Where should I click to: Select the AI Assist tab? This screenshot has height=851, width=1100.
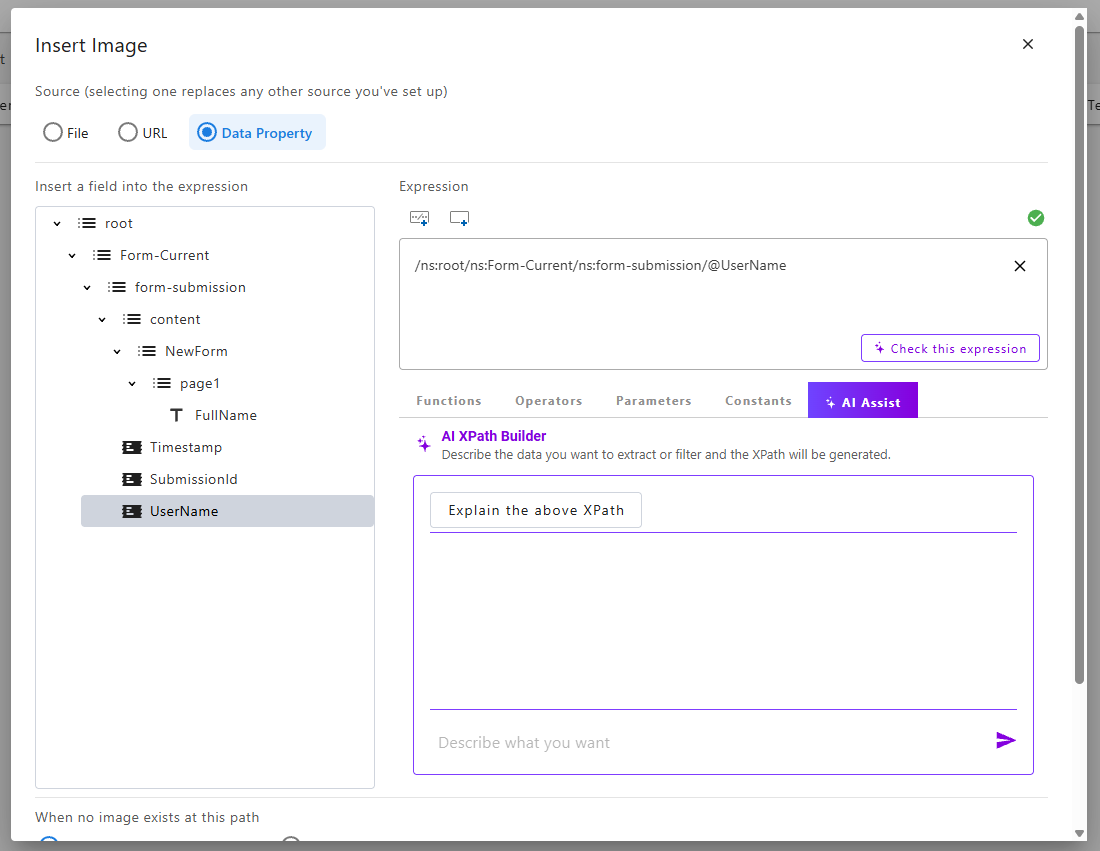click(863, 401)
